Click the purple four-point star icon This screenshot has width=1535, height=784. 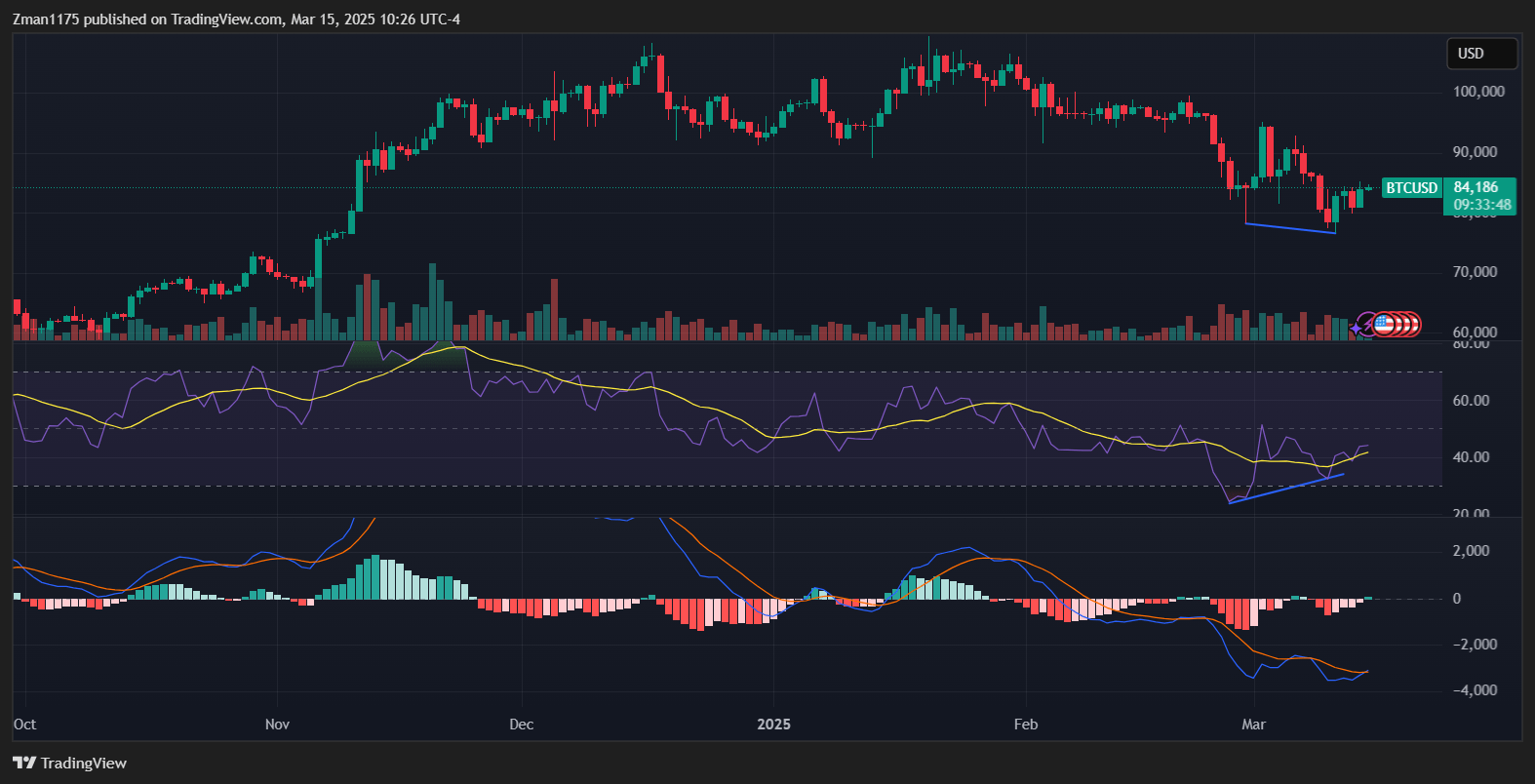coord(1356,329)
